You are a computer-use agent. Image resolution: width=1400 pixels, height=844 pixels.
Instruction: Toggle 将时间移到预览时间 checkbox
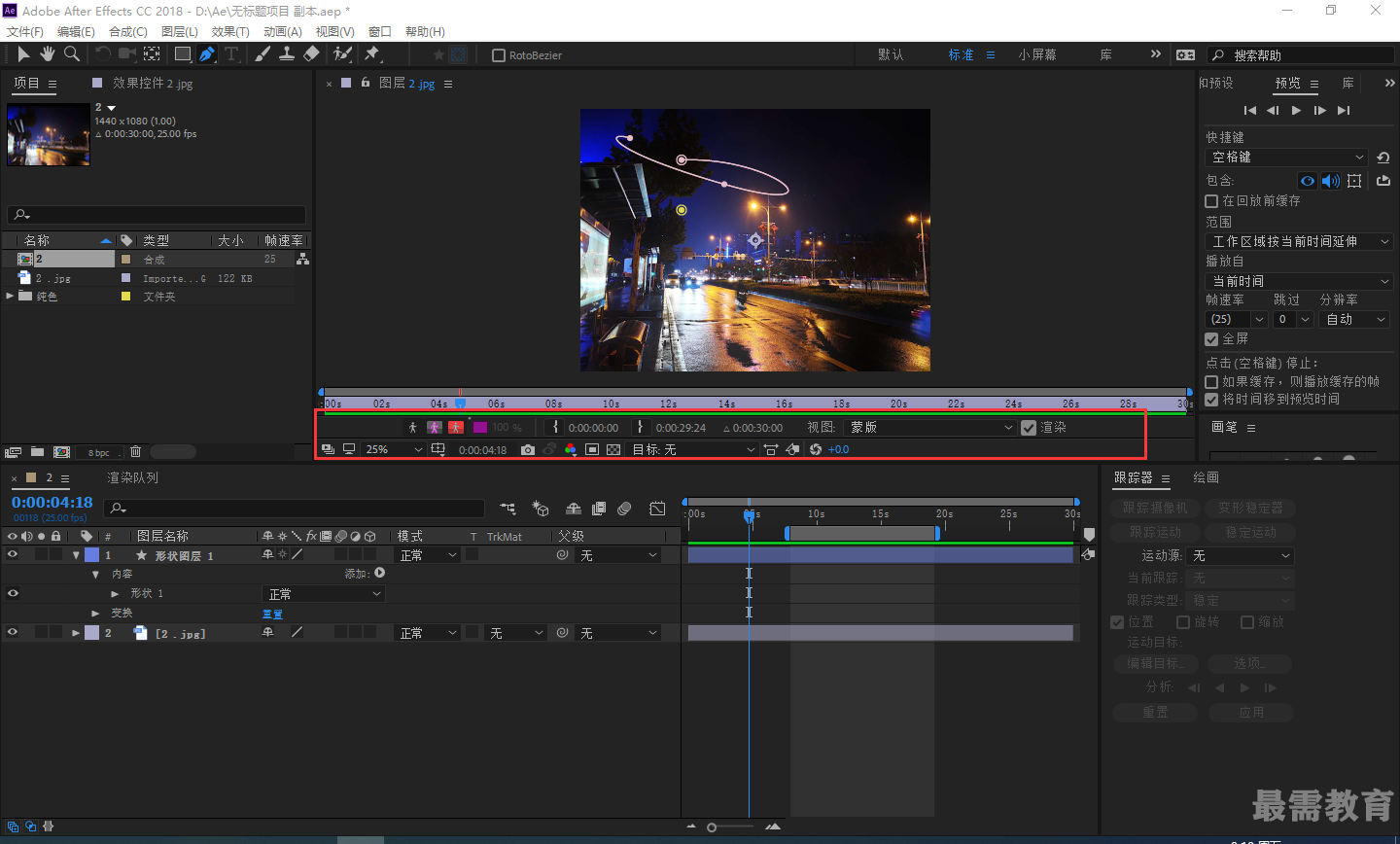tap(1211, 400)
